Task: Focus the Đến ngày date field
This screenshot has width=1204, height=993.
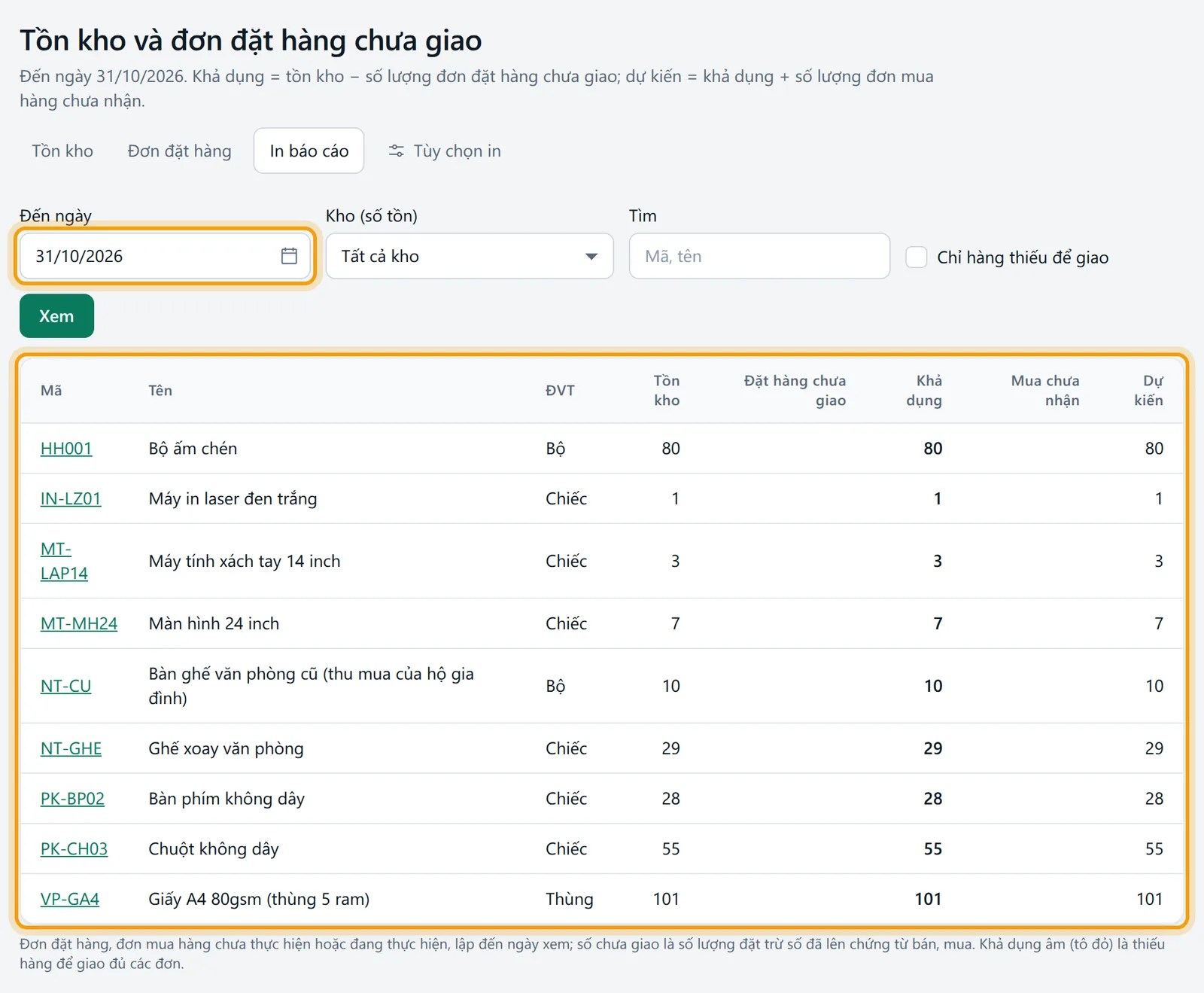Action: [x=166, y=256]
